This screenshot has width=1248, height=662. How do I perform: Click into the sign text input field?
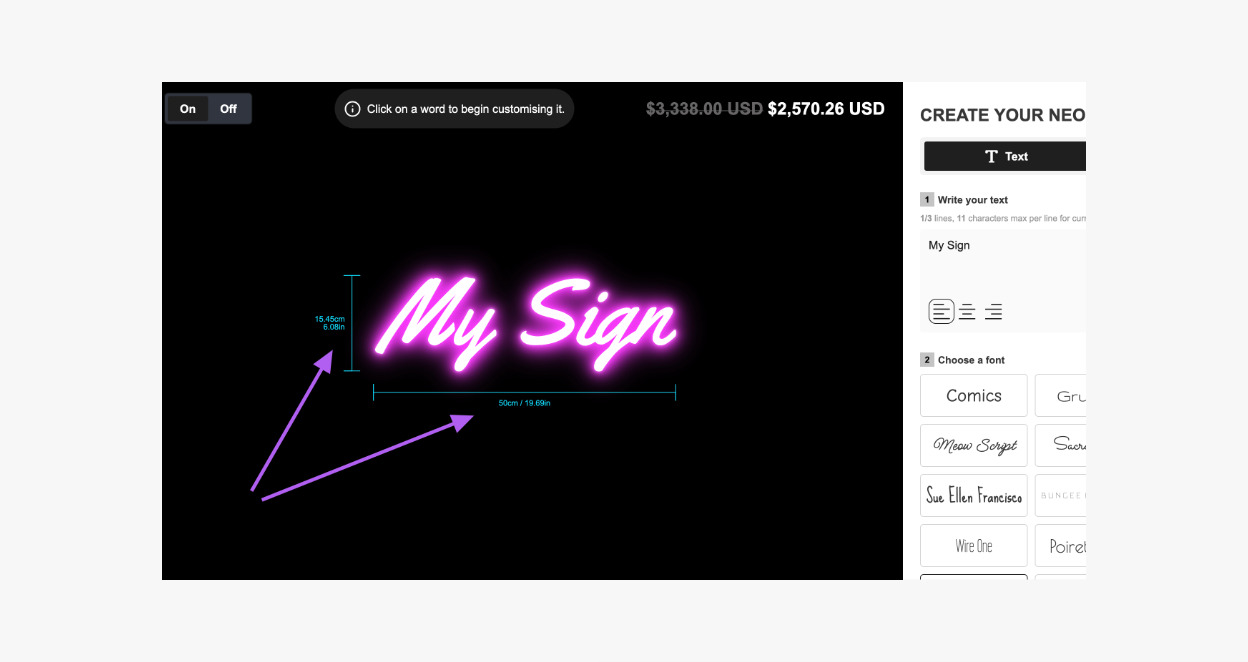[x=1002, y=262]
